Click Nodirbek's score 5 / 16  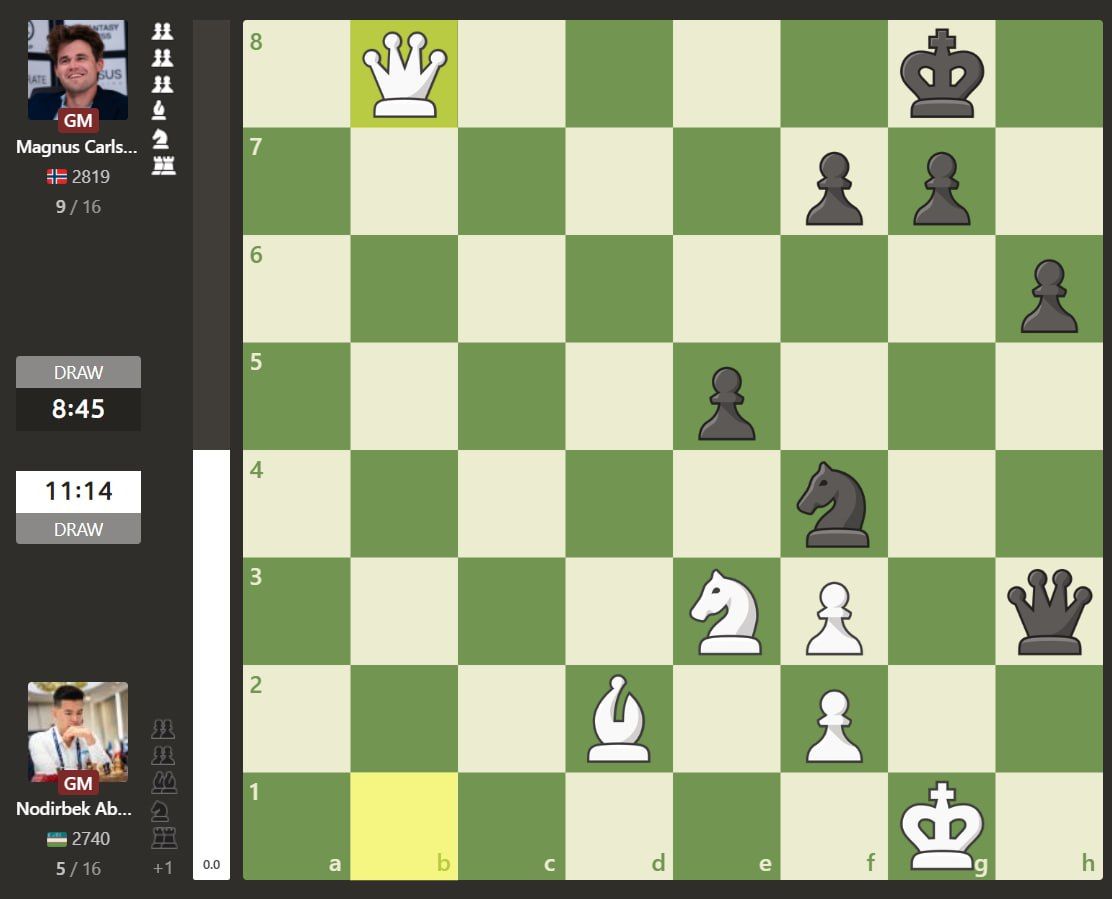78,869
